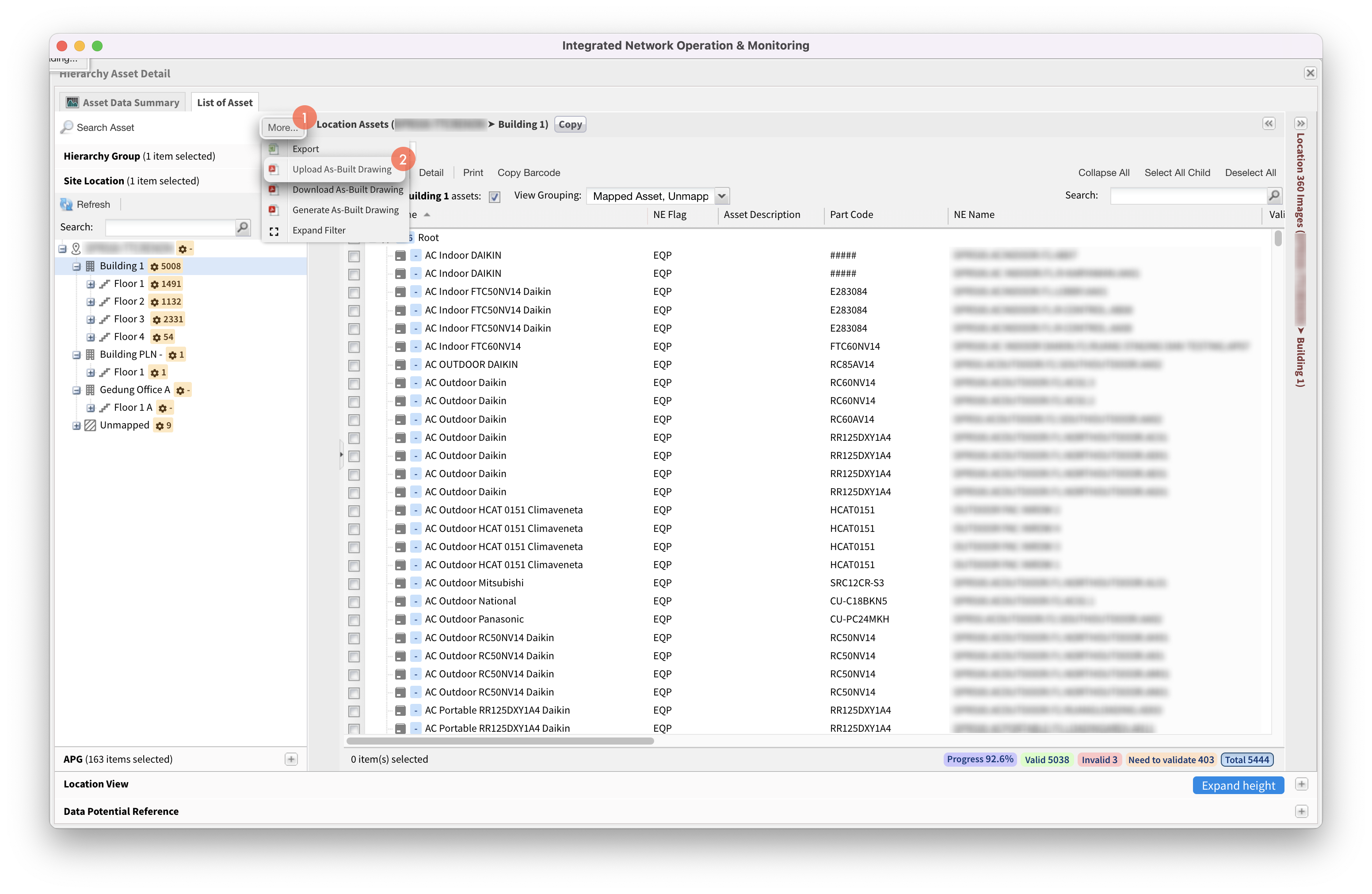Click device icon of AC Indoor FTC60NV14 row

400,347
